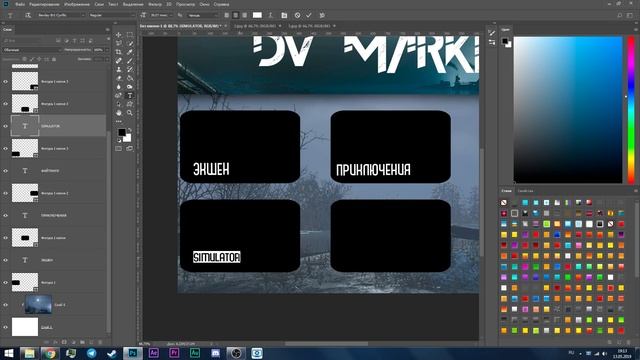Screen dimensions: 640x360
Task: Open After Effects from the taskbar
Action: tap(154, 353)
